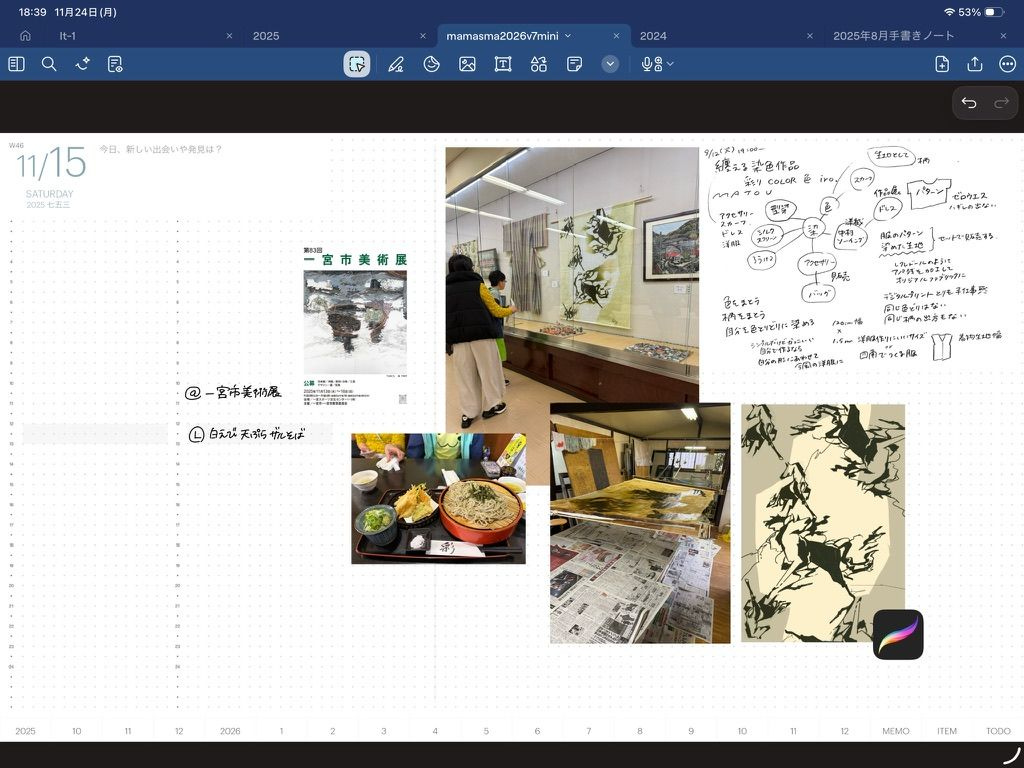This screenshot has width=1024, height=768.
Task: Close the 2025 tab
Action: point(423,36)
